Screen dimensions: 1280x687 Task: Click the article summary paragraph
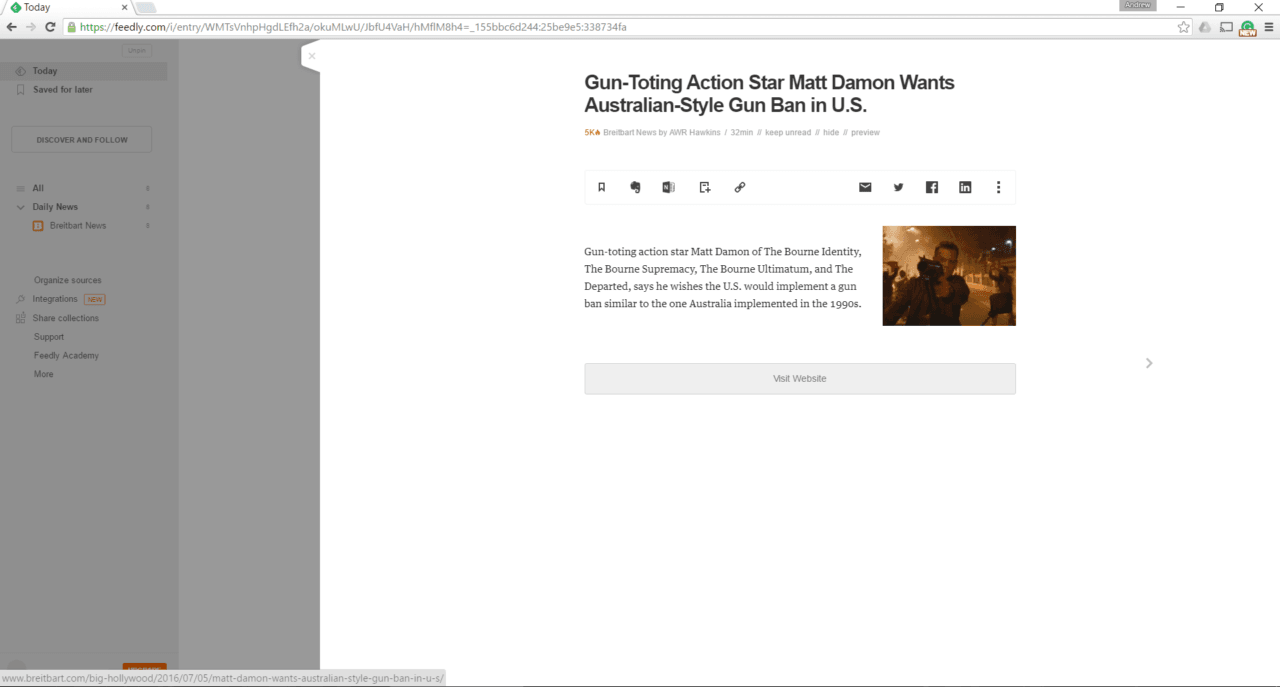[723, 278]
